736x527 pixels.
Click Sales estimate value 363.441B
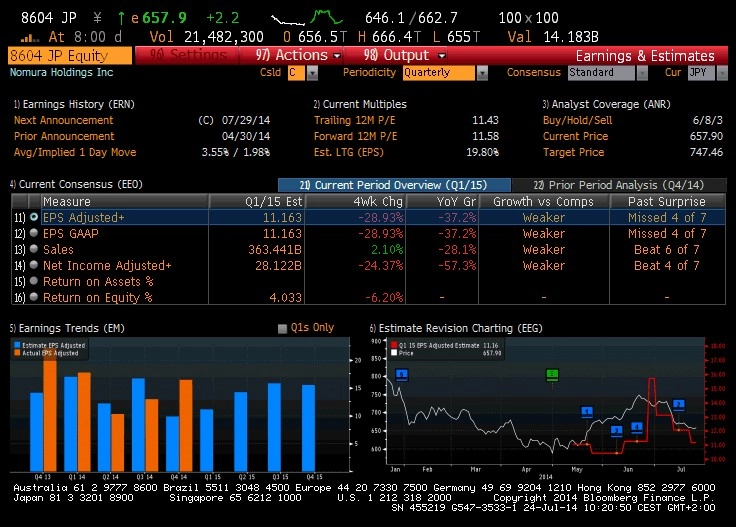coord(275,249)
